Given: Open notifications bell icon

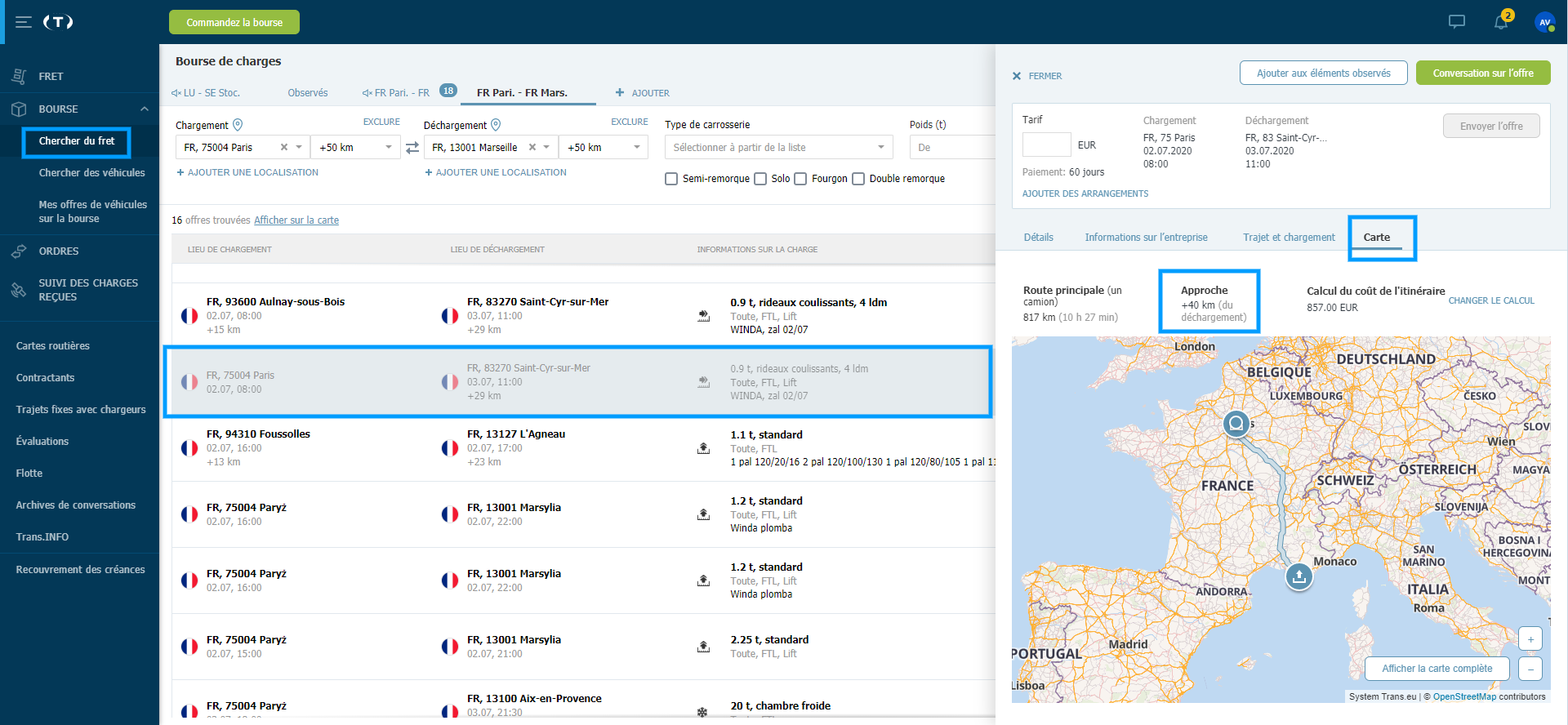Looking at the screenshot, I should pos(1501,22).
